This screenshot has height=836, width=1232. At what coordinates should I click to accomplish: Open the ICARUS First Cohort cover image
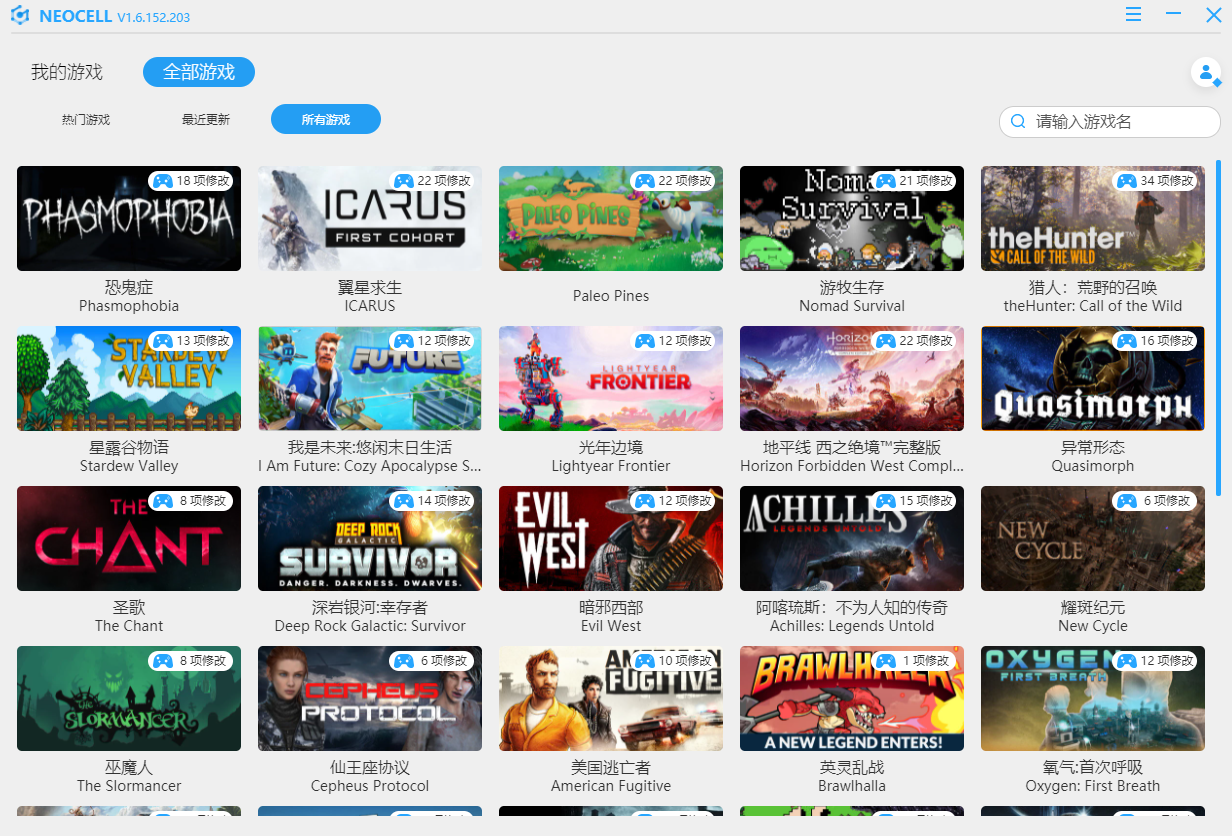tap(370, 218)
